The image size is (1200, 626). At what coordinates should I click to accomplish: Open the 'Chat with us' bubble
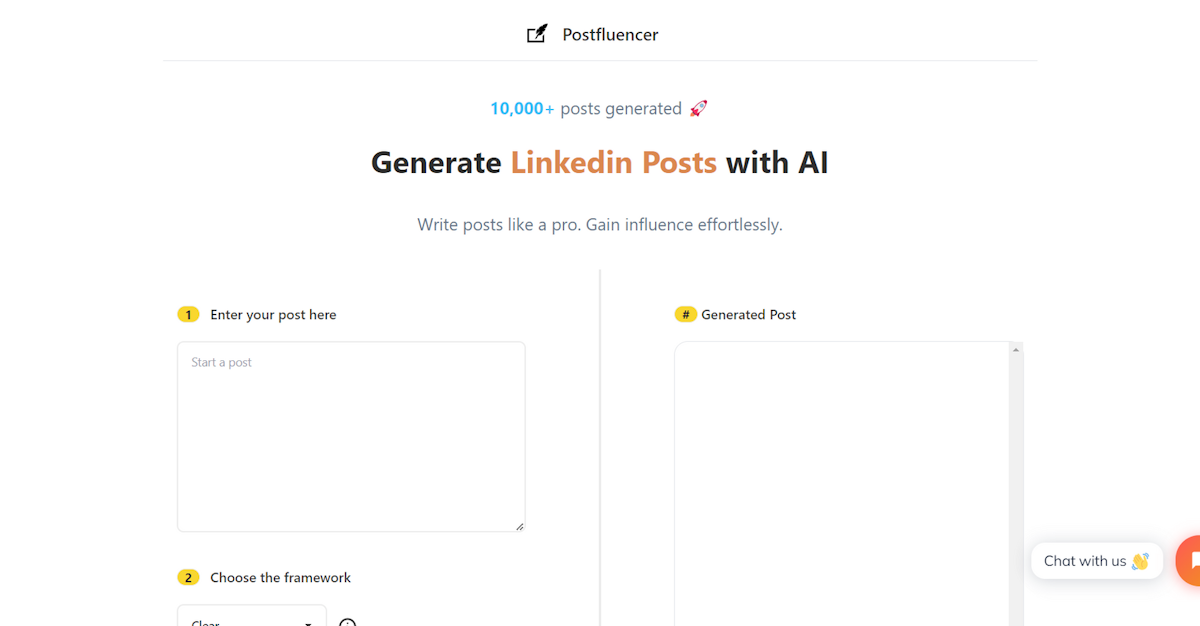(1097, 561)
